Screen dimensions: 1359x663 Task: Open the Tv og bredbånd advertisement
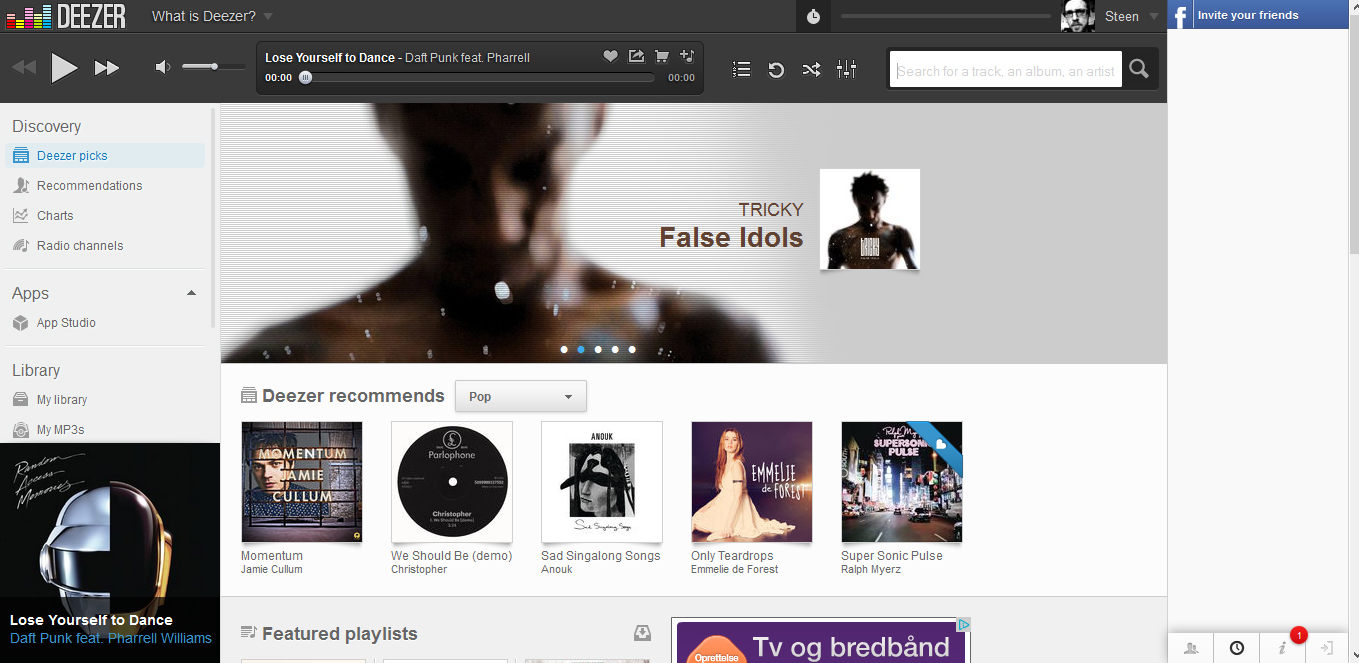point(821,641)
